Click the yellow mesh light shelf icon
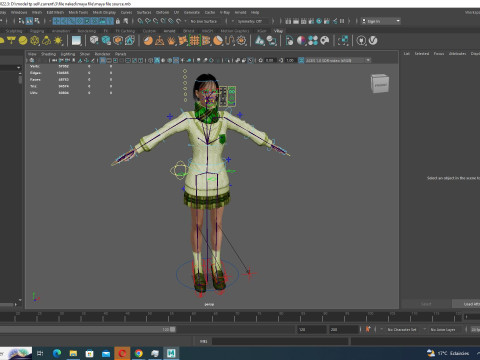 click(35, 41)
